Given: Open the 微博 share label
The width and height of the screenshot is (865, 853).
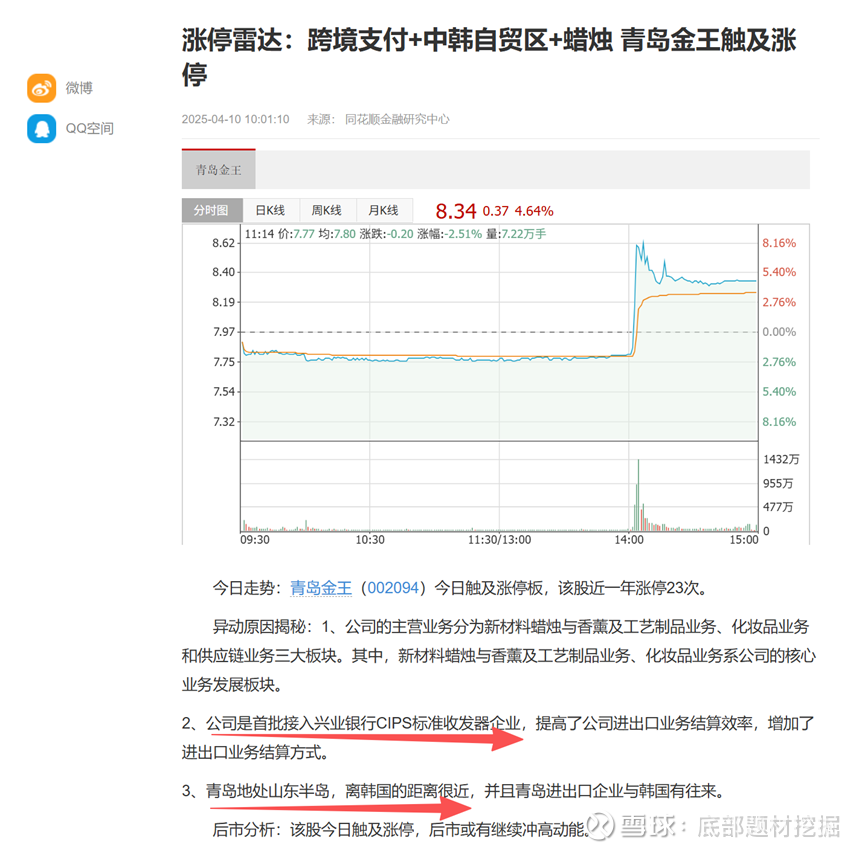Looking at the screenshot, I should [79, 88].
